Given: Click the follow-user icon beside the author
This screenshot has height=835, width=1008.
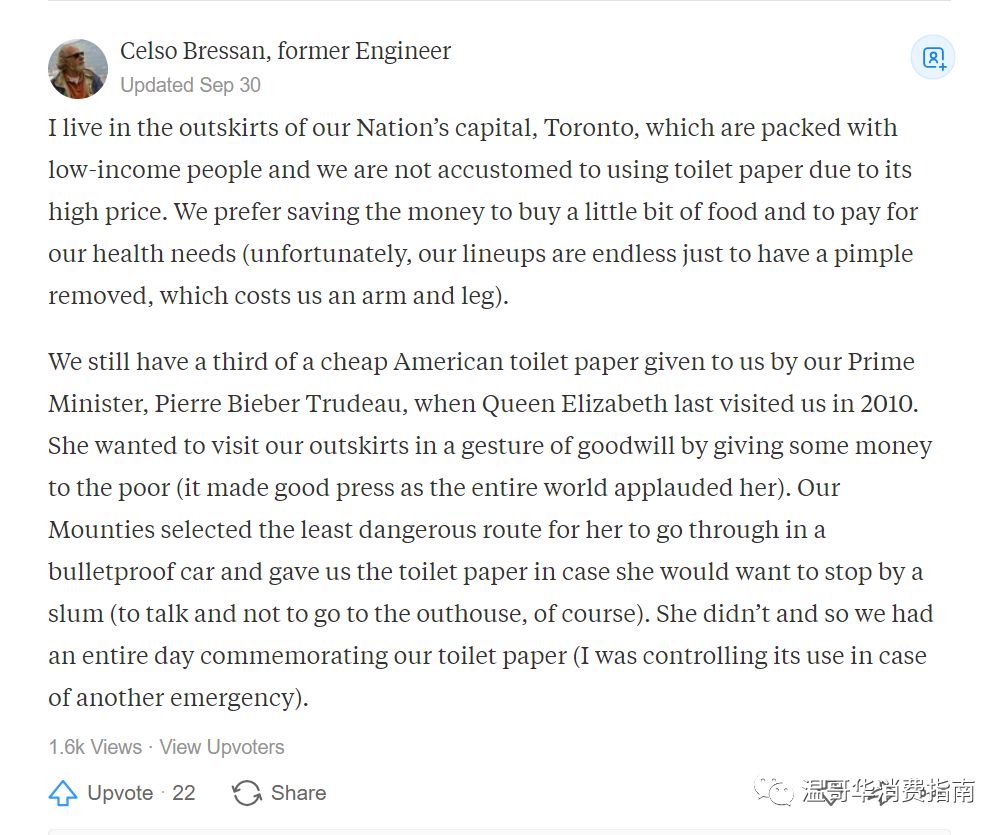Looking at the screenshot, I should pos(933,58).
